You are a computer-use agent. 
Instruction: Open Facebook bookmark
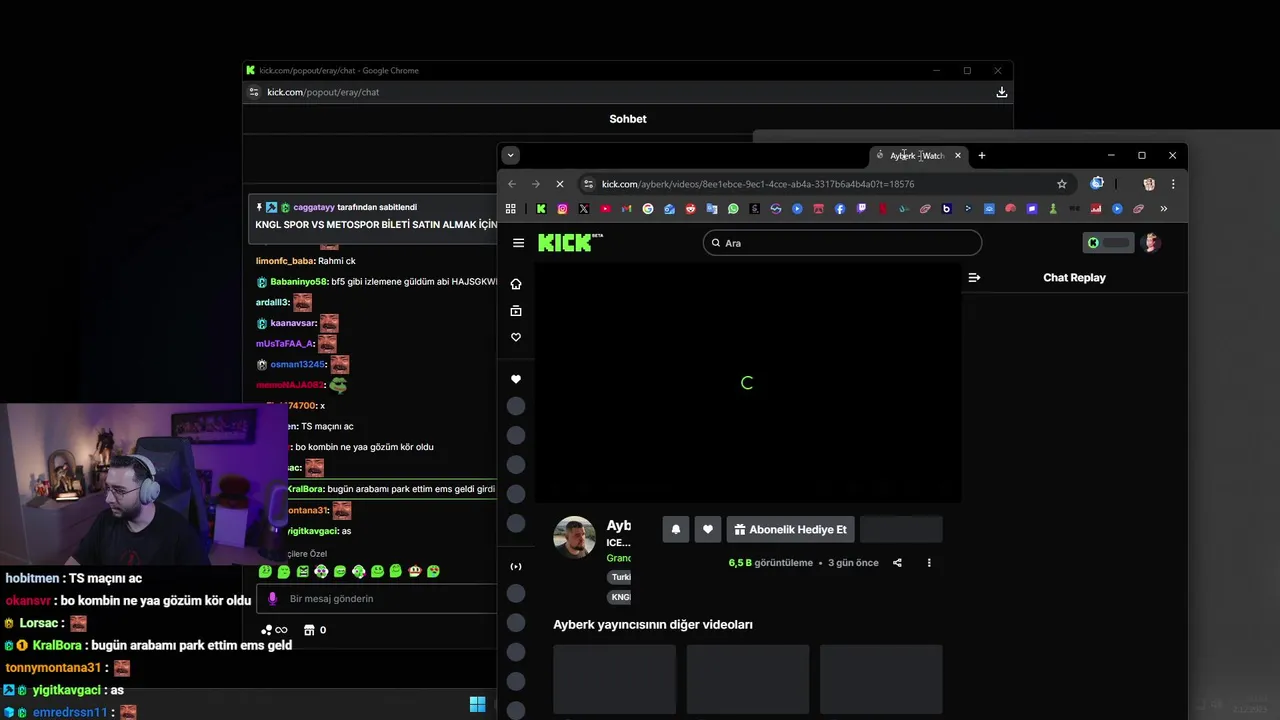tap(840, 209)
